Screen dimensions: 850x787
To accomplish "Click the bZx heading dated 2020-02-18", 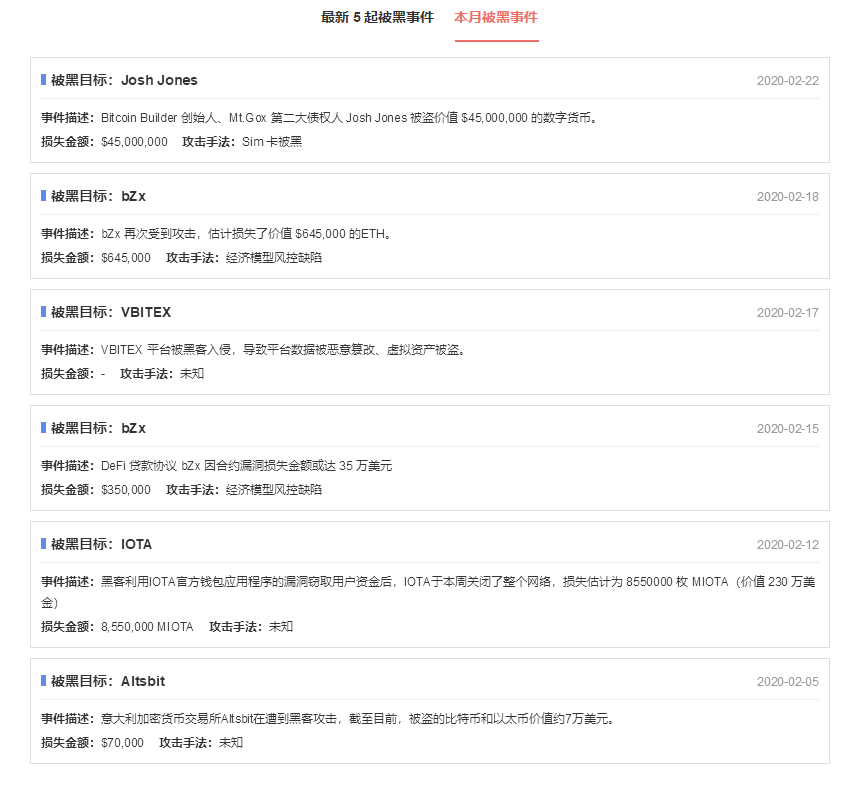I will (98, 196).
